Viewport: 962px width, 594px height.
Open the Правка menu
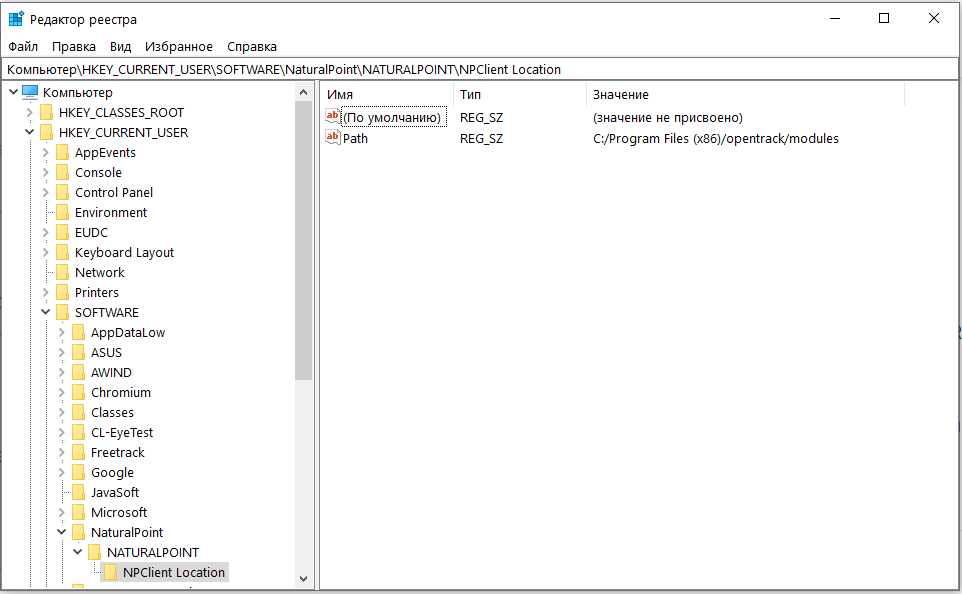coord(74,47)
